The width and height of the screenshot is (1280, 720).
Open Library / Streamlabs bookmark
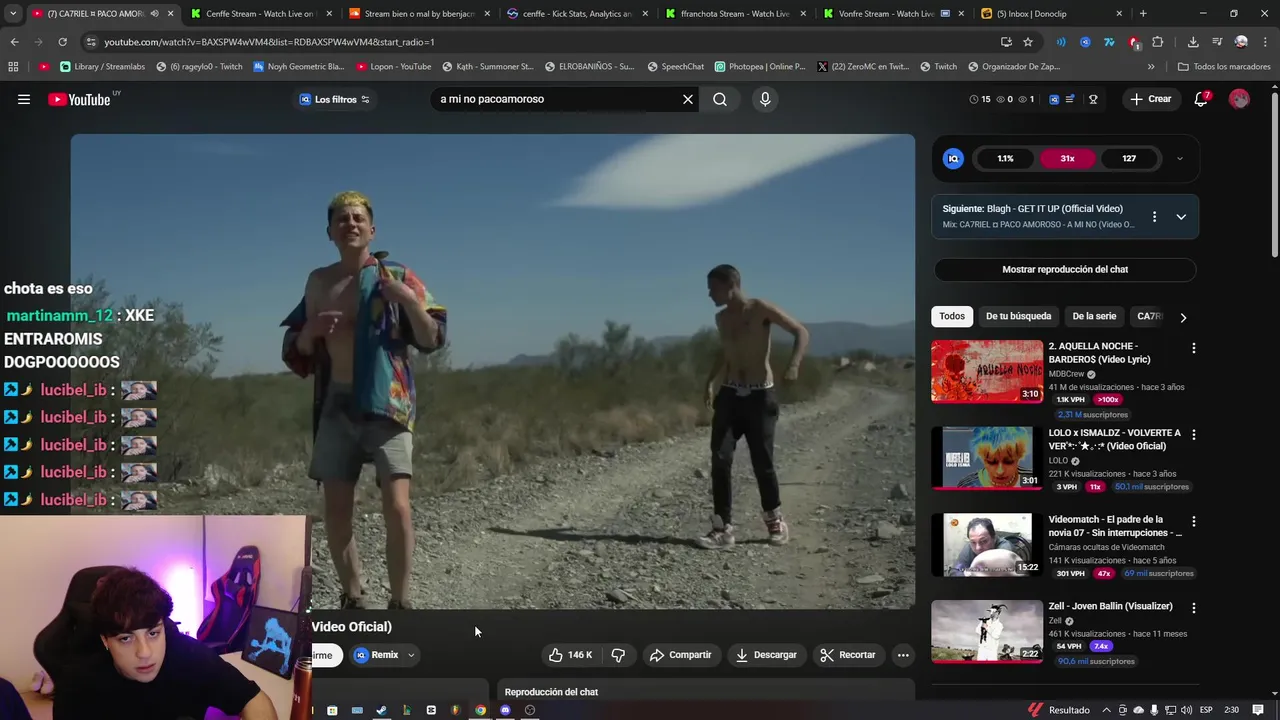click(x=103, y=67)
